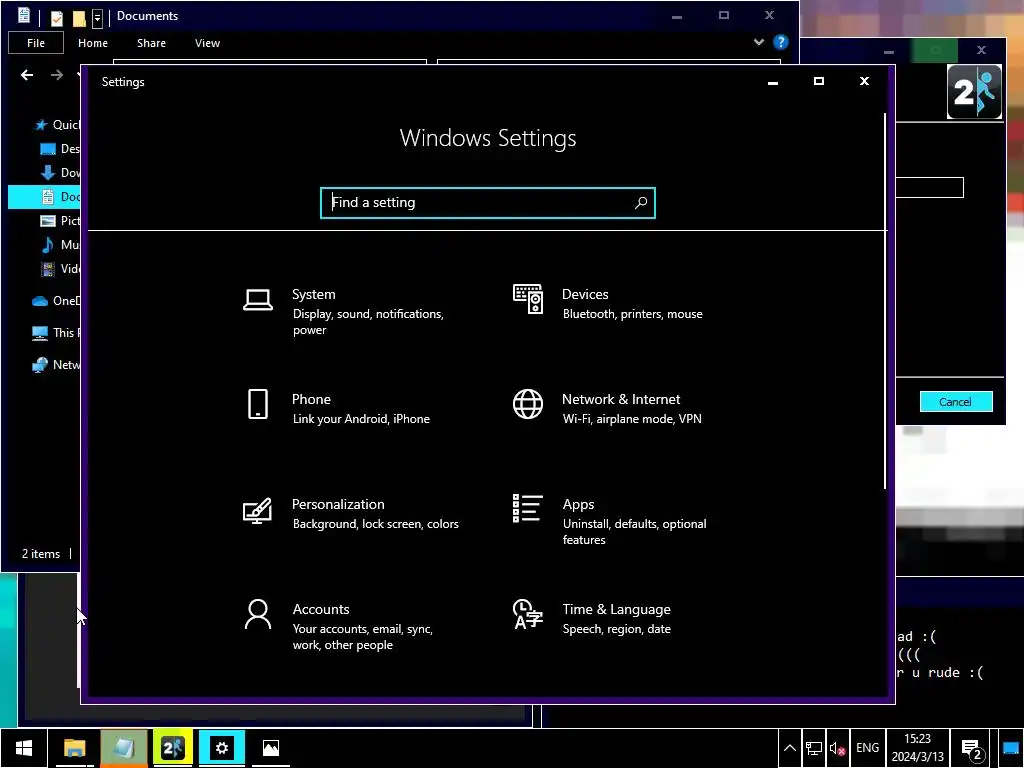The width and height of the screenshot is (1024, 768).
Task: Open the Photos app on taskbar
Action: click(270, 748)
